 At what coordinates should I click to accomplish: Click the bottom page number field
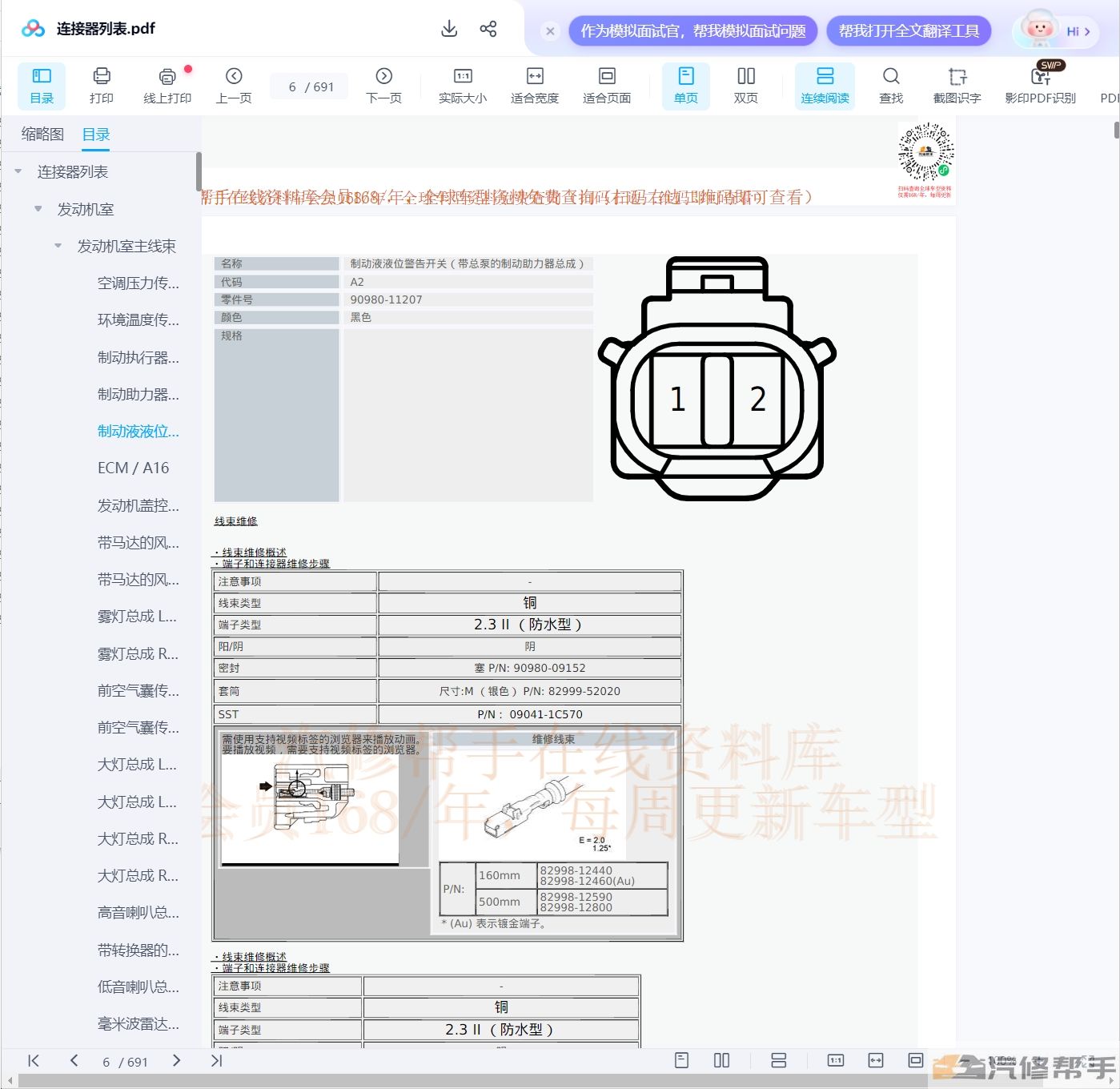(x=106, y=1062)
